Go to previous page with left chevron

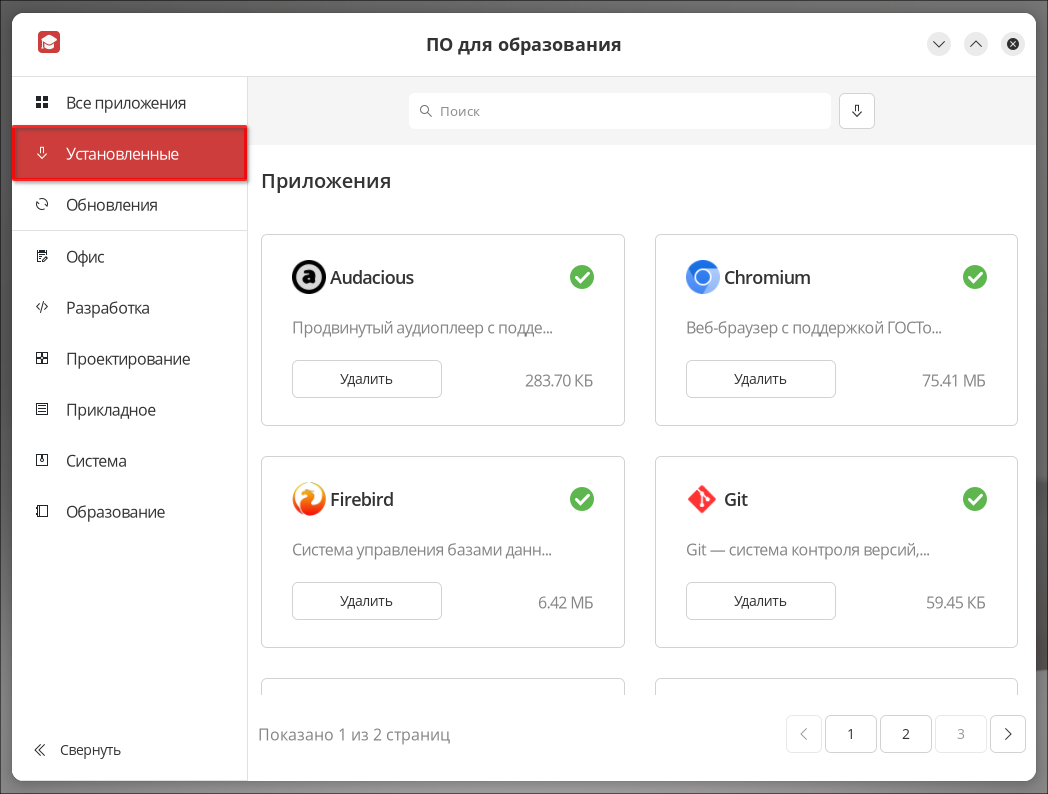[804, 734]
